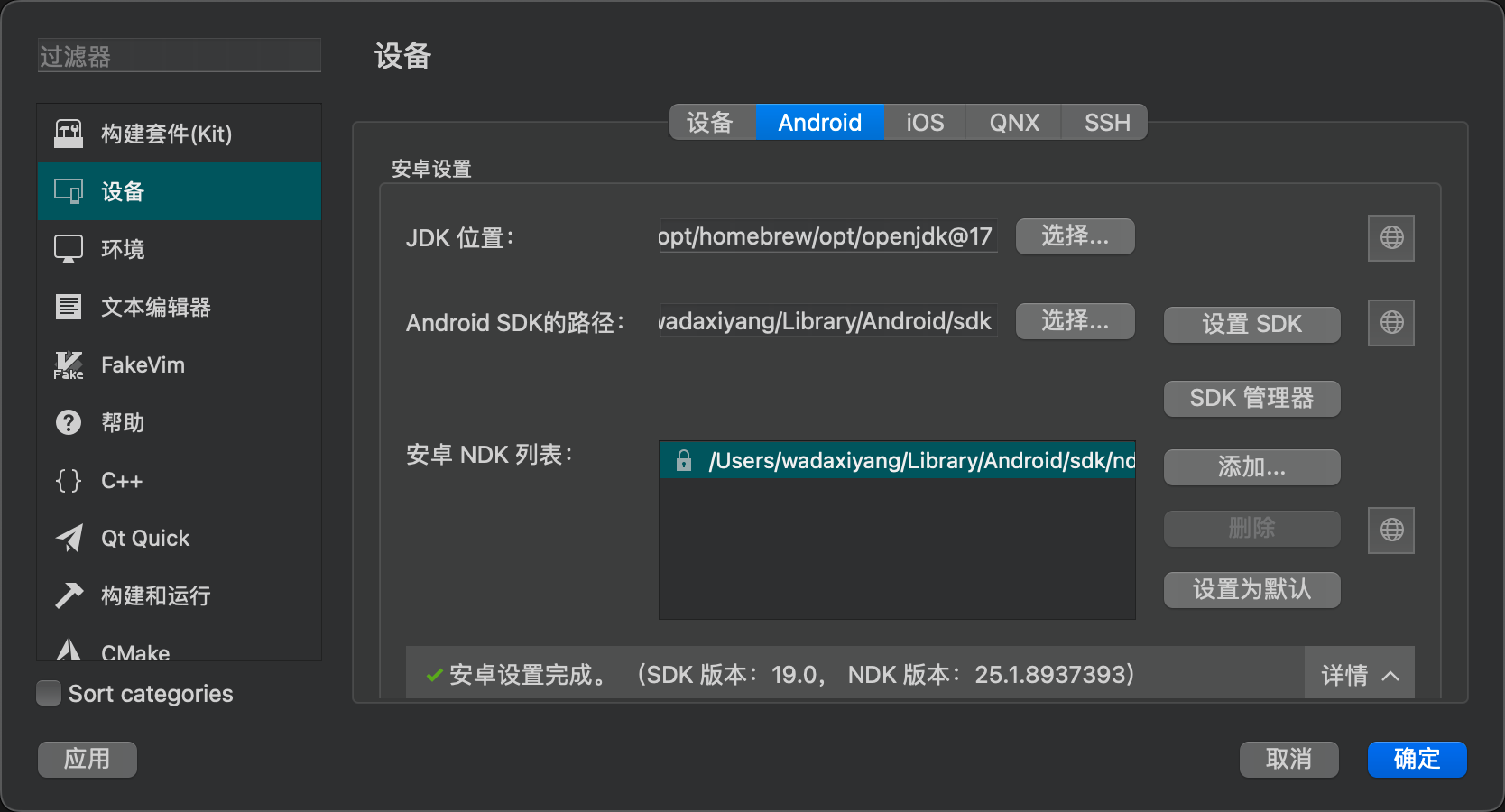Click the devices monitor icon in sidebar

(x=69, y=191)
